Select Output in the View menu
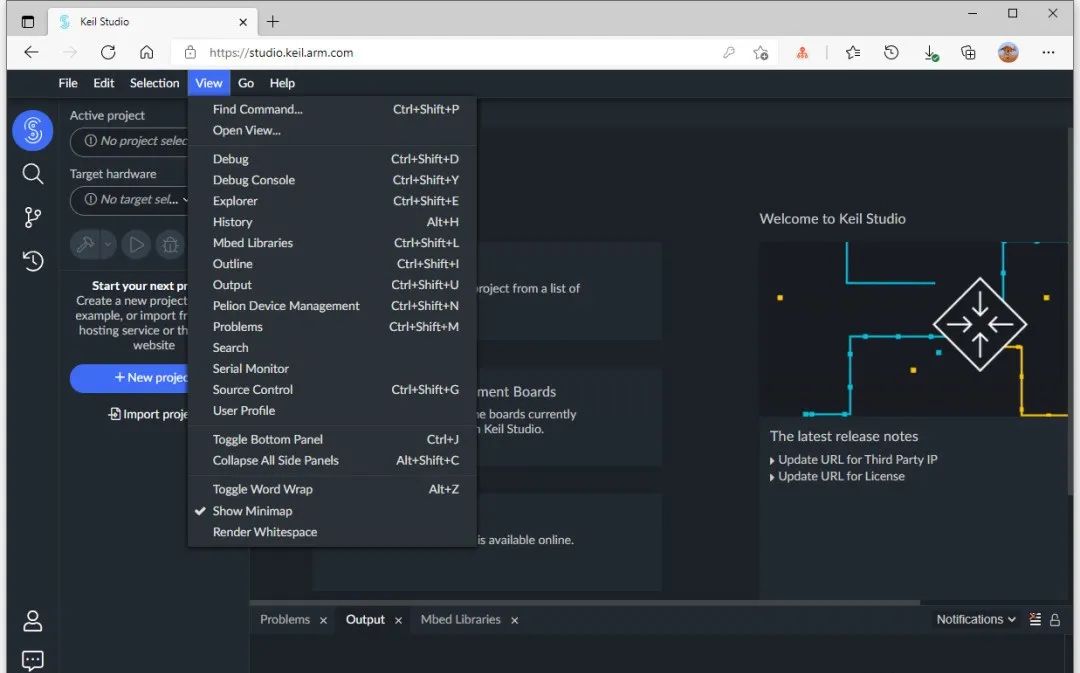 pos(332,285)
